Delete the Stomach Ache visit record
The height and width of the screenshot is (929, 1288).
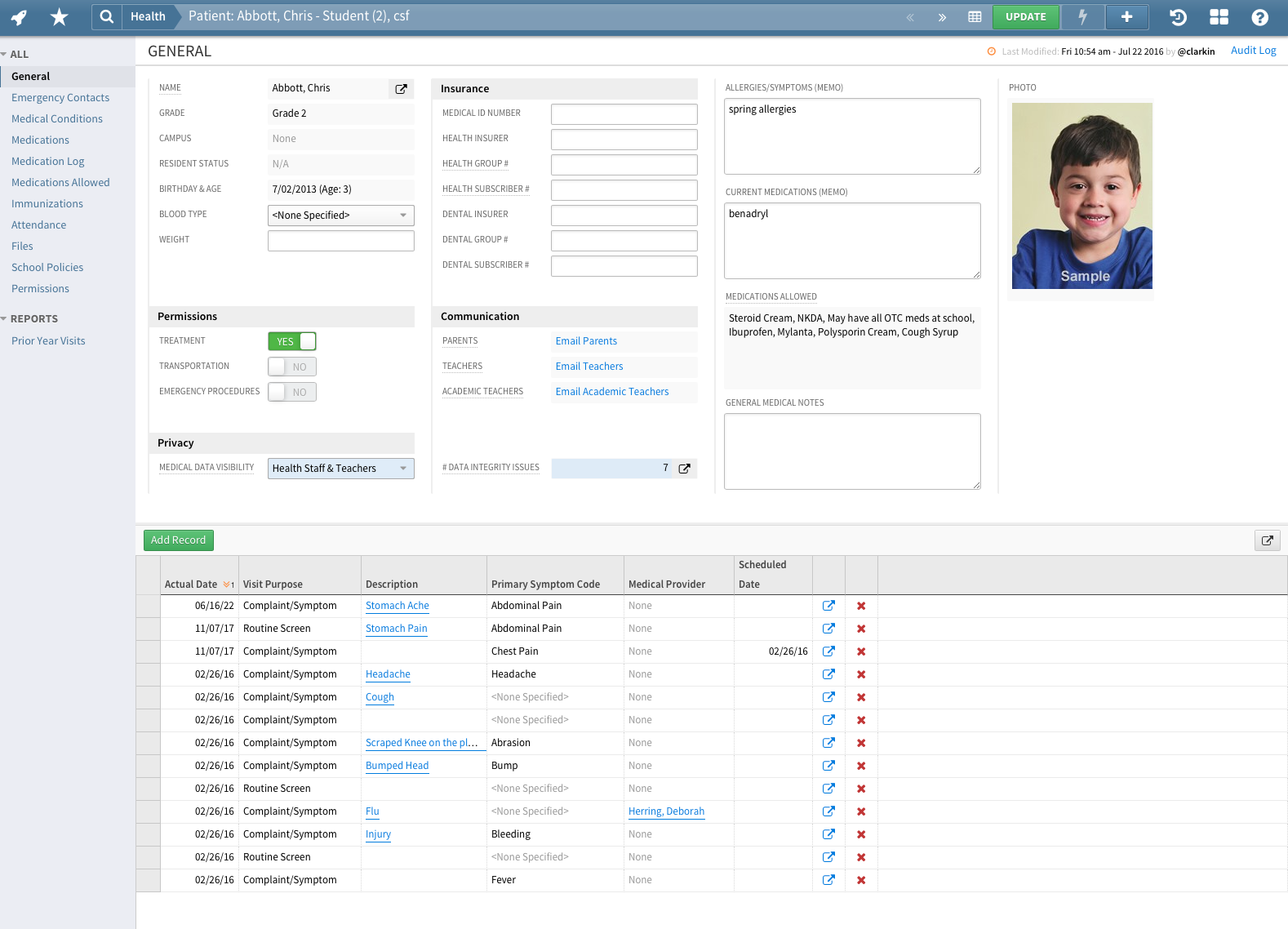(861, 606)
